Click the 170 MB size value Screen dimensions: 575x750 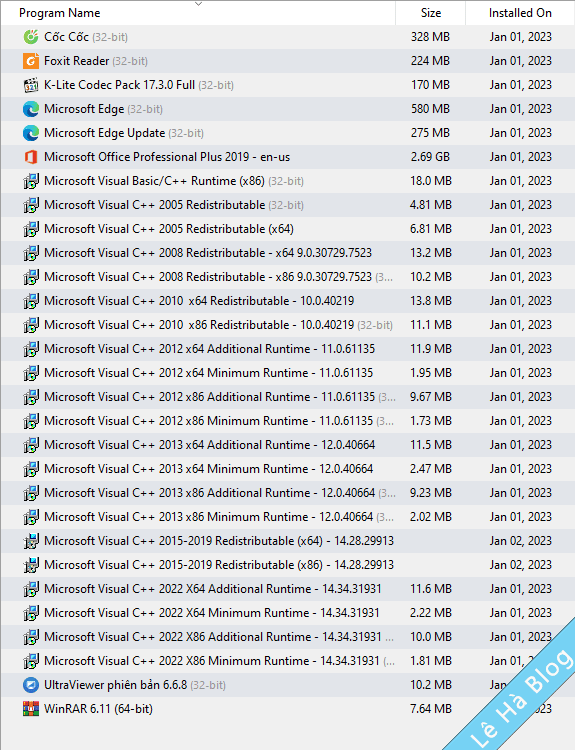click(430, 85)
